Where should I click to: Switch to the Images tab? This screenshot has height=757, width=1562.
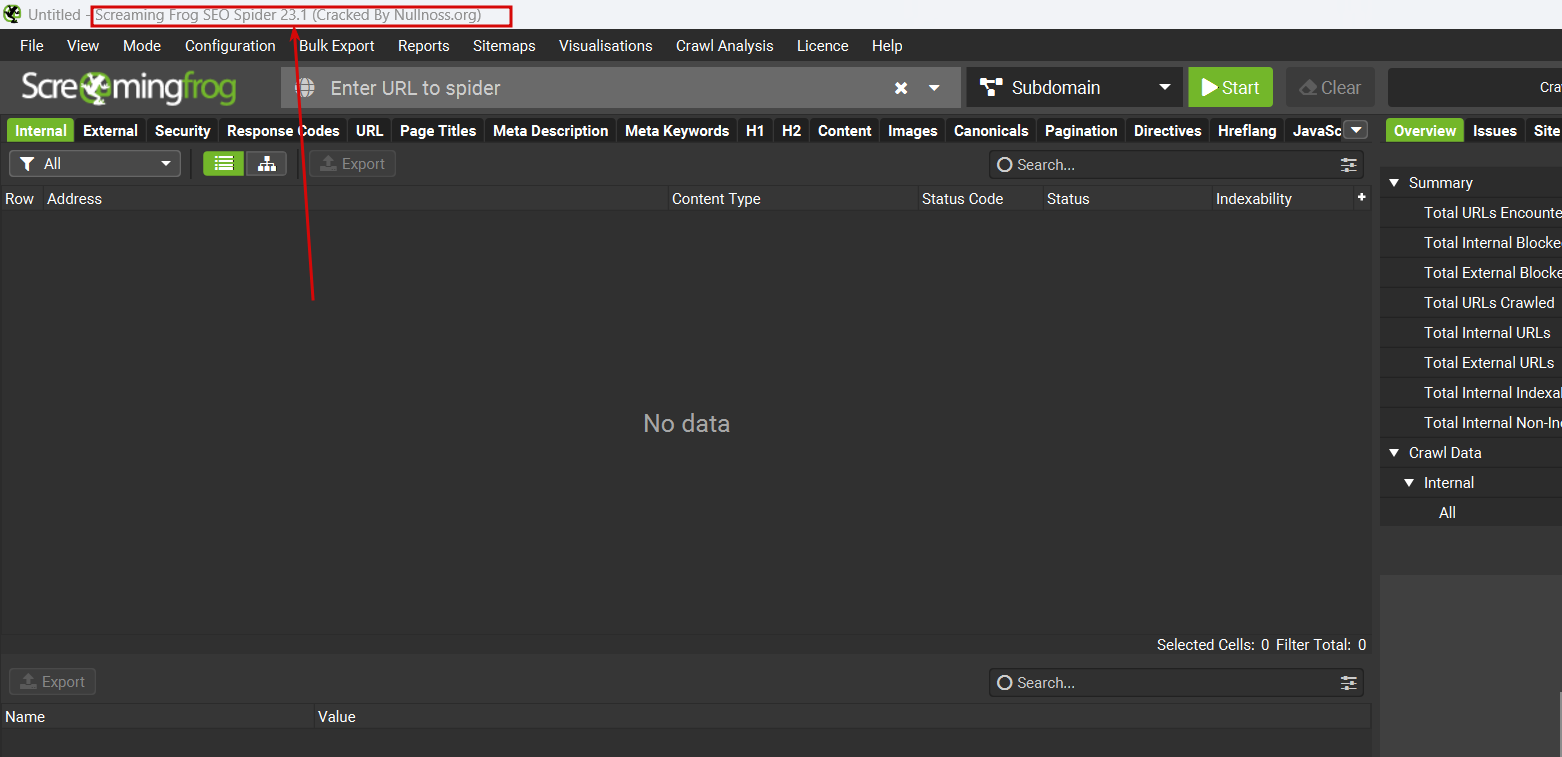click(913, 131)
